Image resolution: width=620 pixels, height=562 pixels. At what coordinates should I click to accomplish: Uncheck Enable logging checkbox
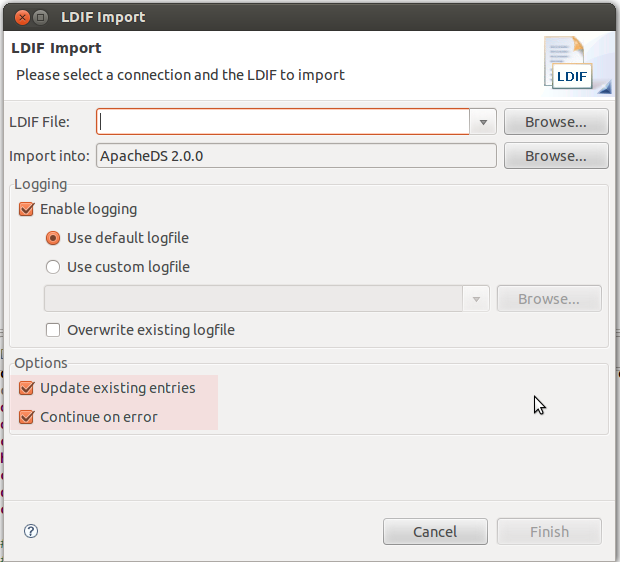[x=26, y=209]
